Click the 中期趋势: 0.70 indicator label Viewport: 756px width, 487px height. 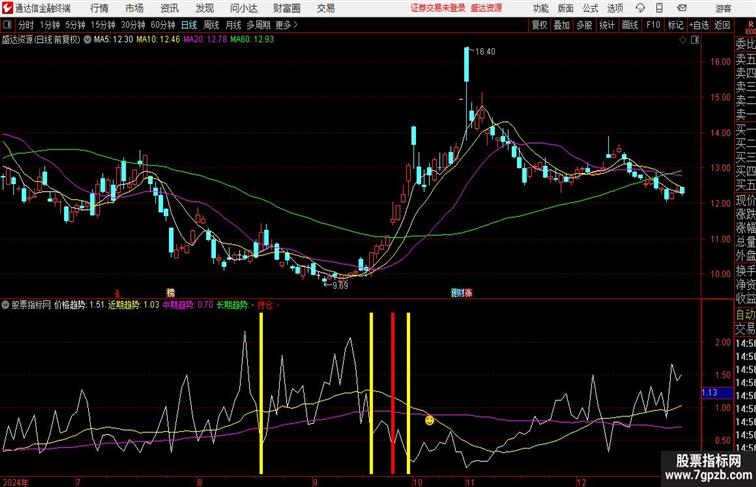tap(188, 305)
